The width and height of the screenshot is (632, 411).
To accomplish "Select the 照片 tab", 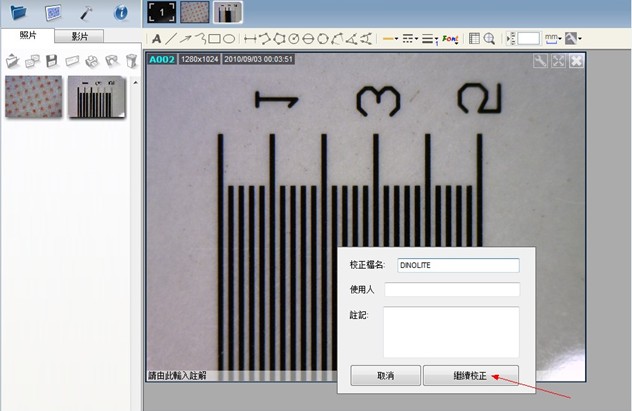I will click(27, 36).
